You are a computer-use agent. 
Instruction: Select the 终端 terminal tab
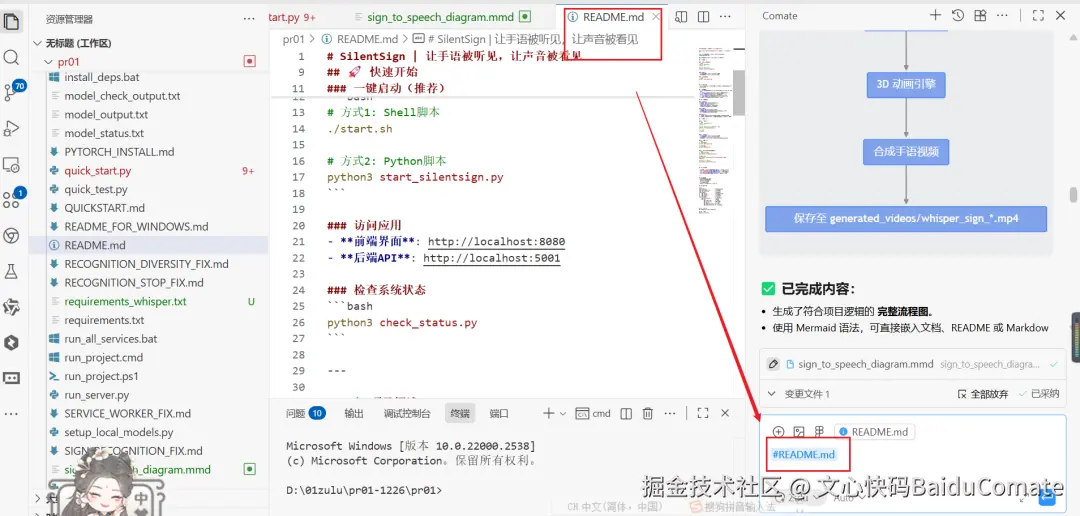(460, 413)
